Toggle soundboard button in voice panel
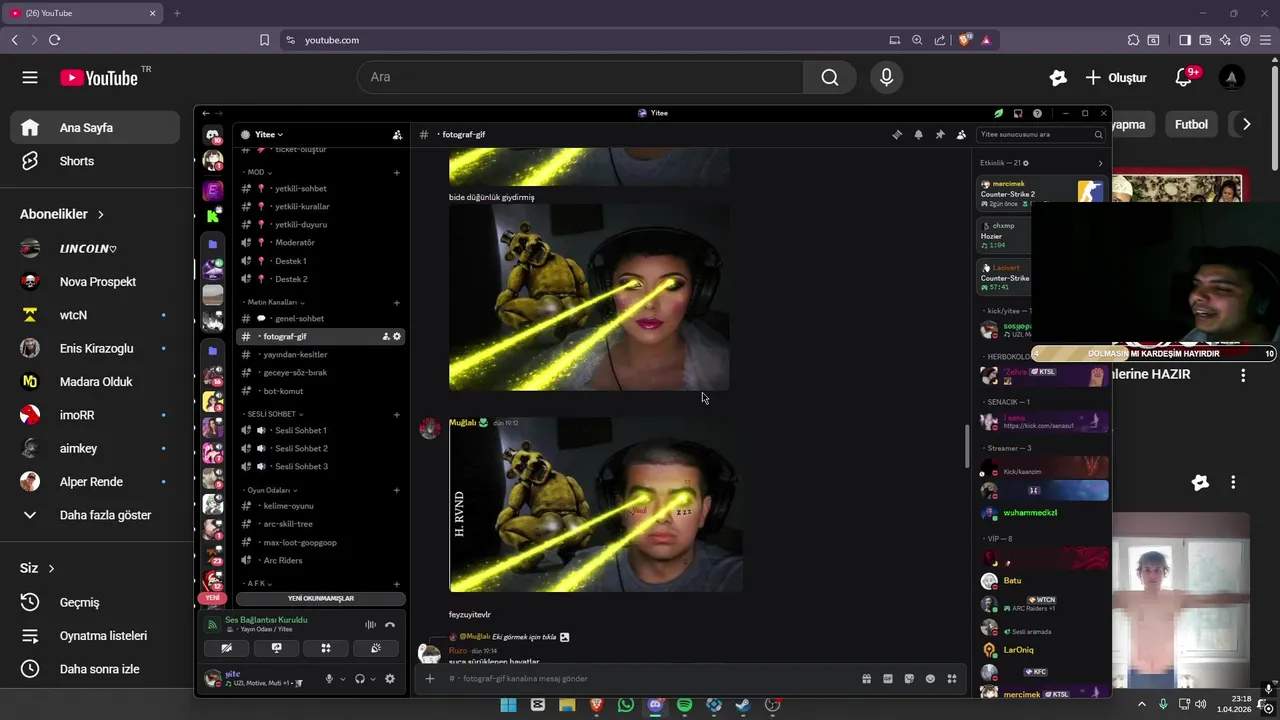The width and height of the screenshot is (1280, 720). pos(375,648)
